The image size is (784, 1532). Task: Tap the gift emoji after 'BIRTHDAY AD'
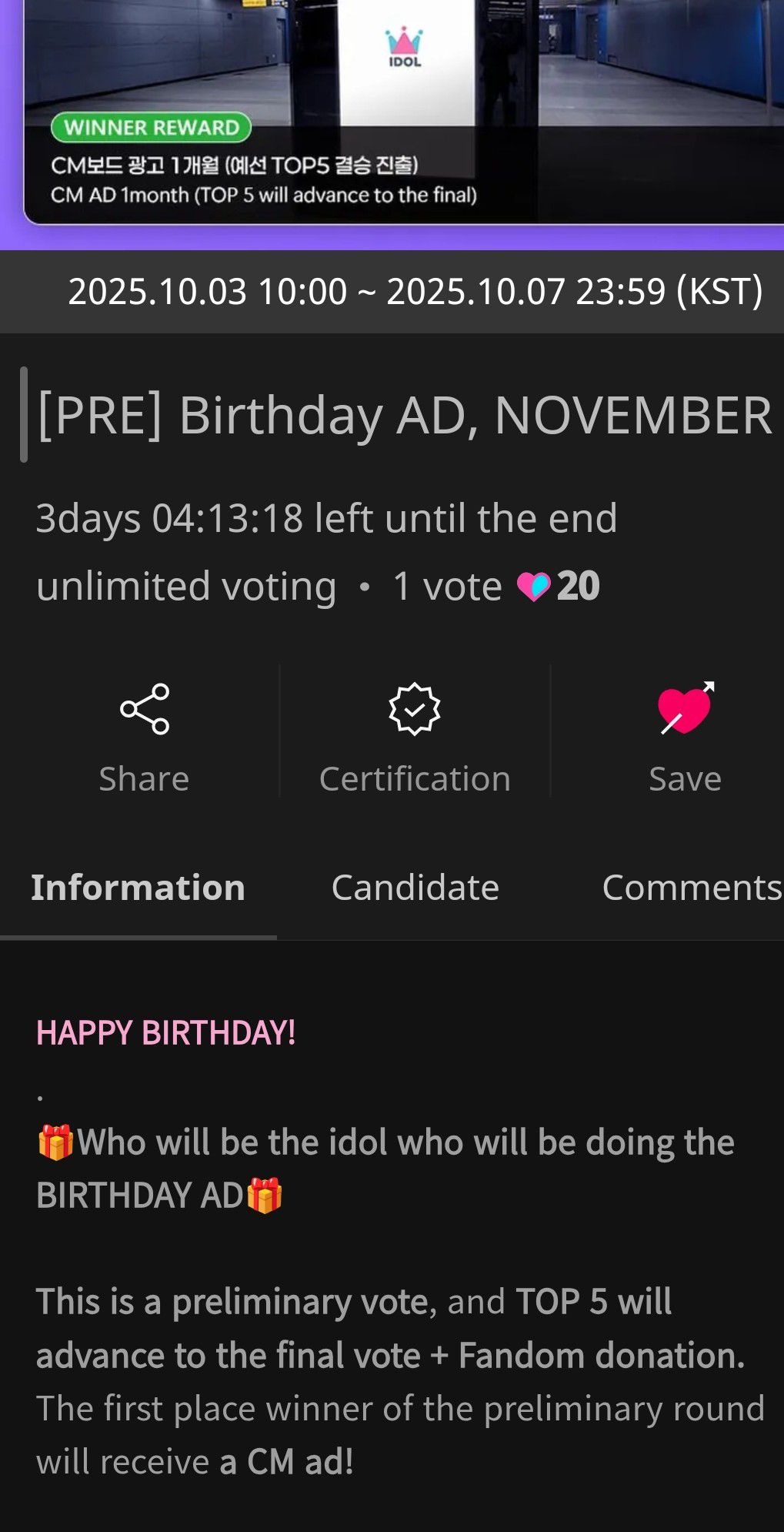(x=264, y=1196)
